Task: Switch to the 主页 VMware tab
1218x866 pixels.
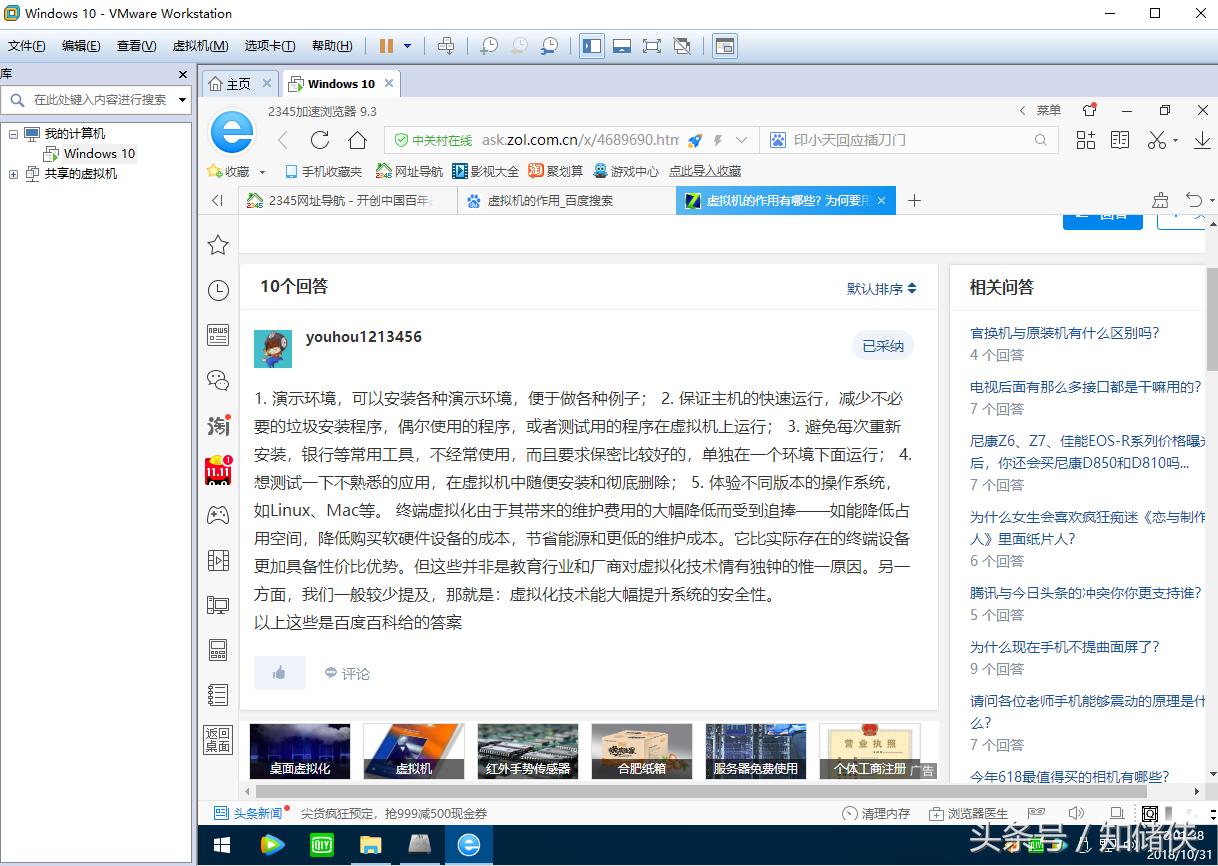Action: [x=238, y=83]
